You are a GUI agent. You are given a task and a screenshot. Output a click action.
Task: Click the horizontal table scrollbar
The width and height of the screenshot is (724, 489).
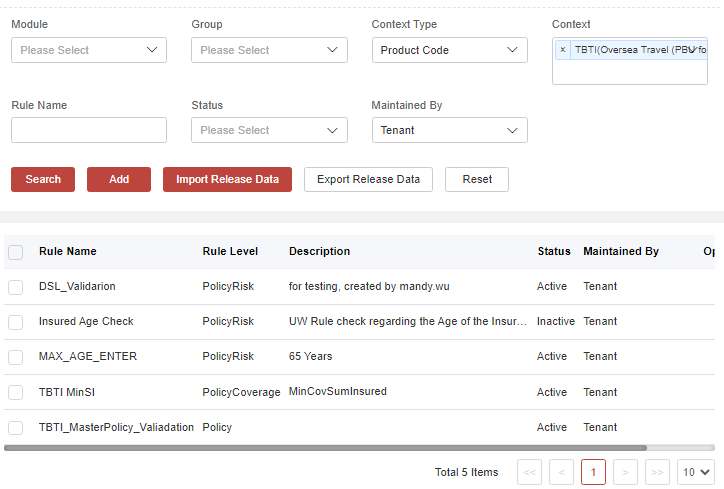326,447
